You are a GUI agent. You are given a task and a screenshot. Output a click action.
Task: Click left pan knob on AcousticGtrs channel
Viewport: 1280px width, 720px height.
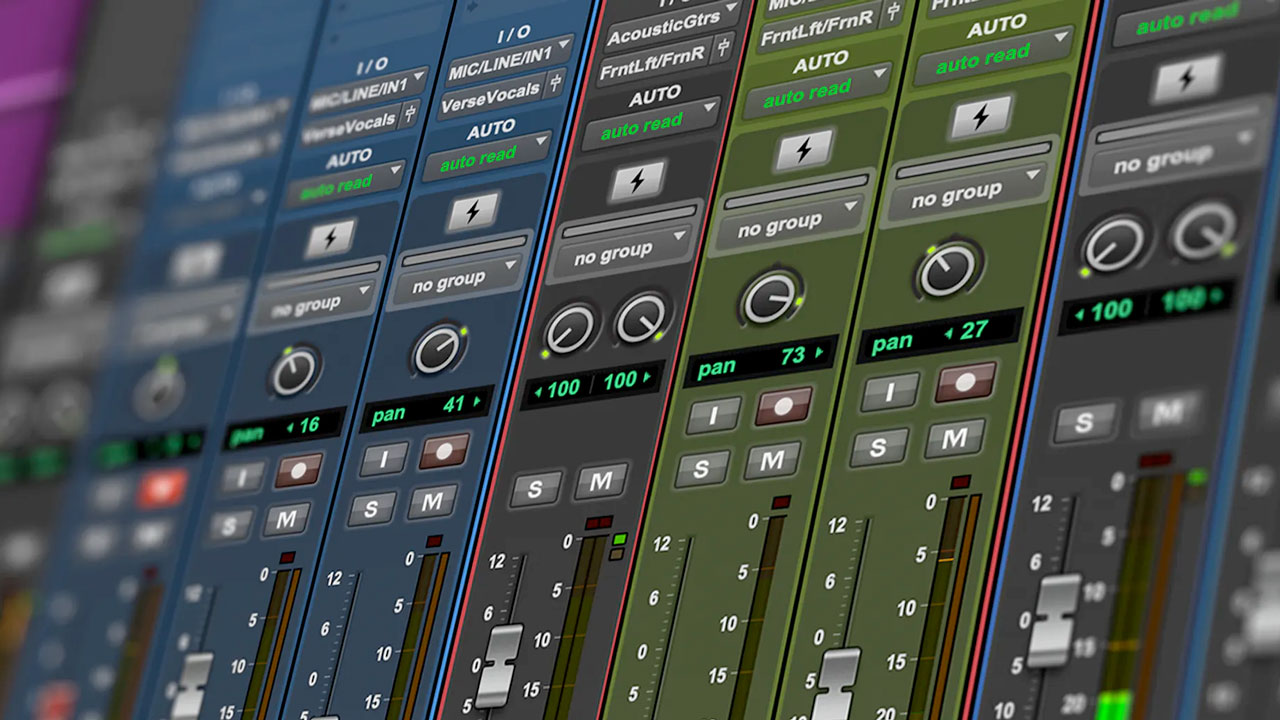point(570,329)
